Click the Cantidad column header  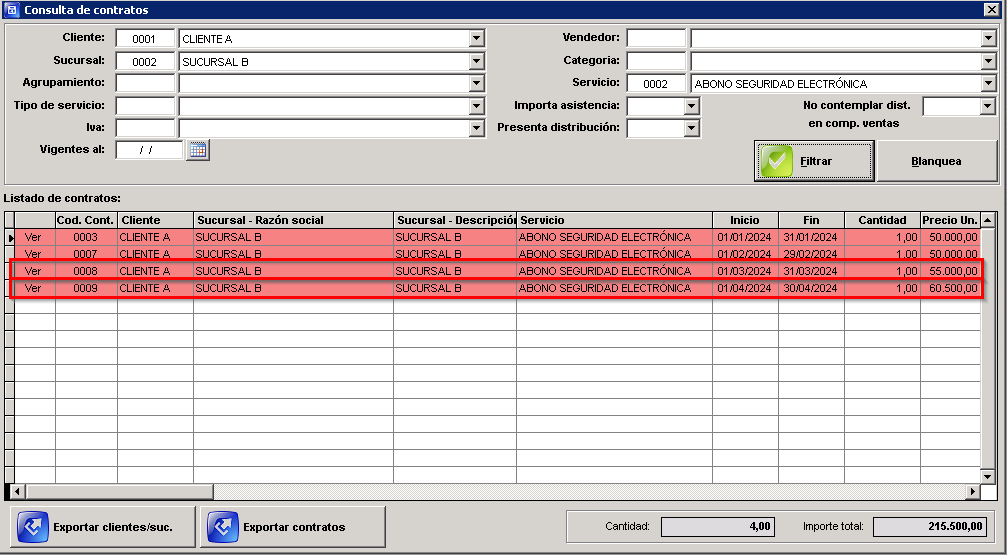coord(882,220)
